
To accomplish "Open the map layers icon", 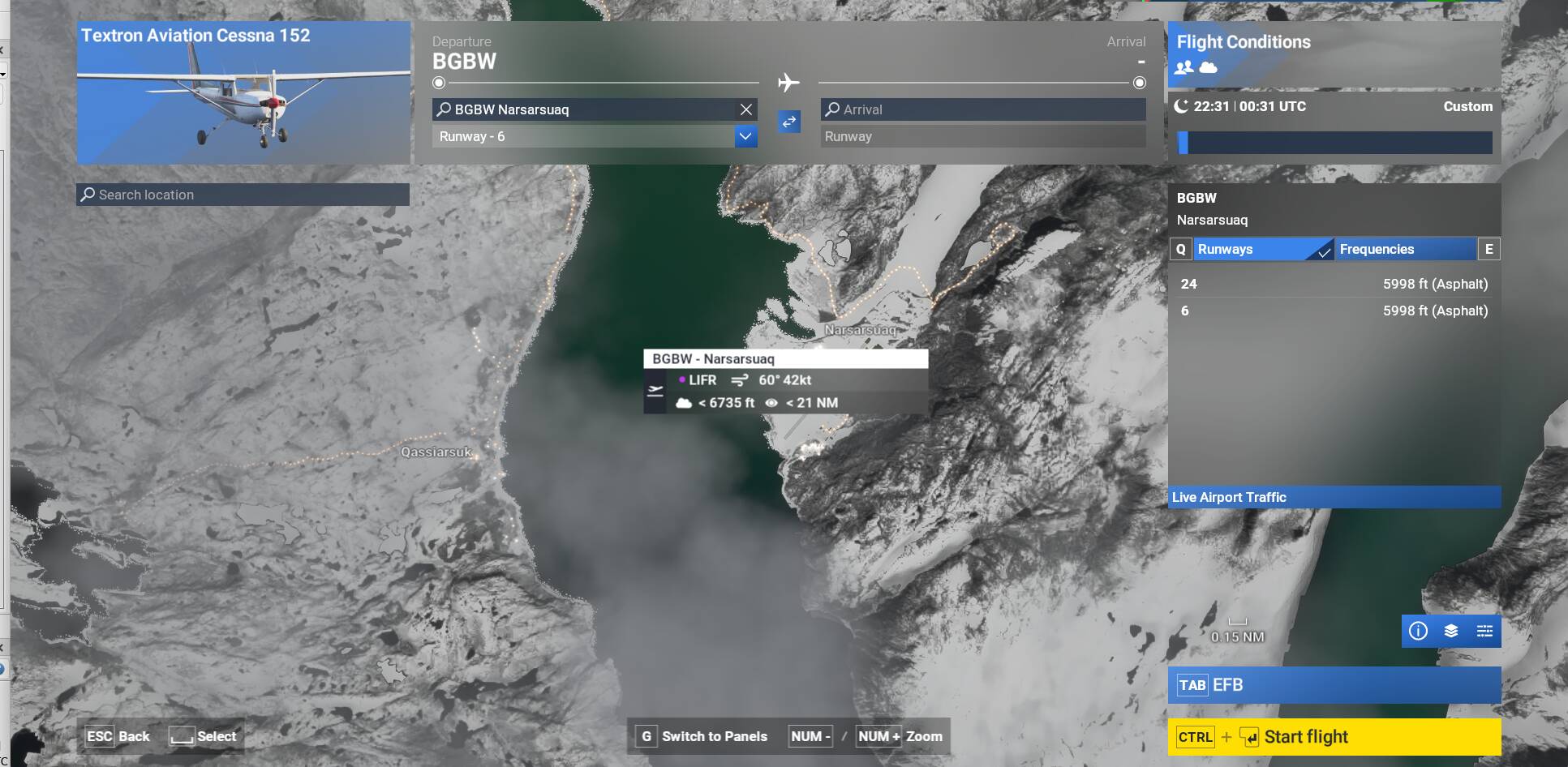I will [x=1451, y=631].
